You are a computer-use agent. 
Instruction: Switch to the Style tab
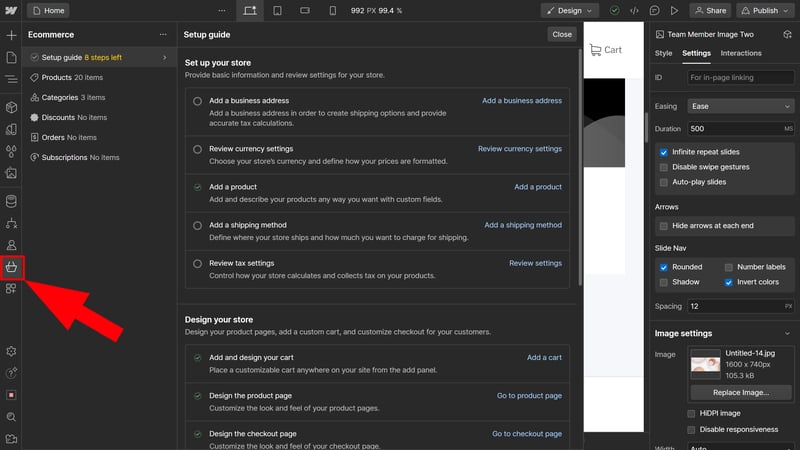click(x=663, y=53)
